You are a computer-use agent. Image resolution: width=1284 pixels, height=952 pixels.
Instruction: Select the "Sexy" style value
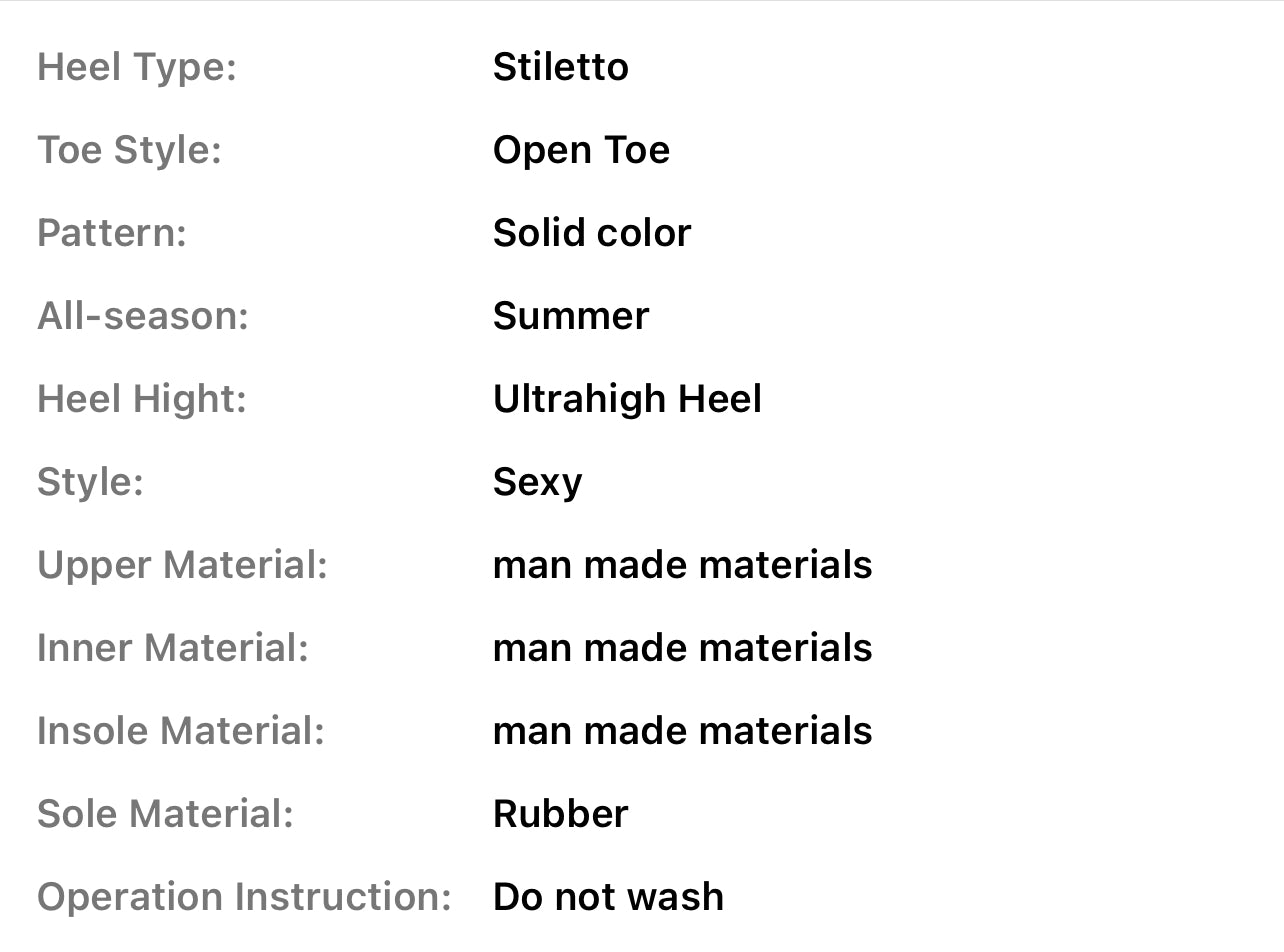coord(537,483)
